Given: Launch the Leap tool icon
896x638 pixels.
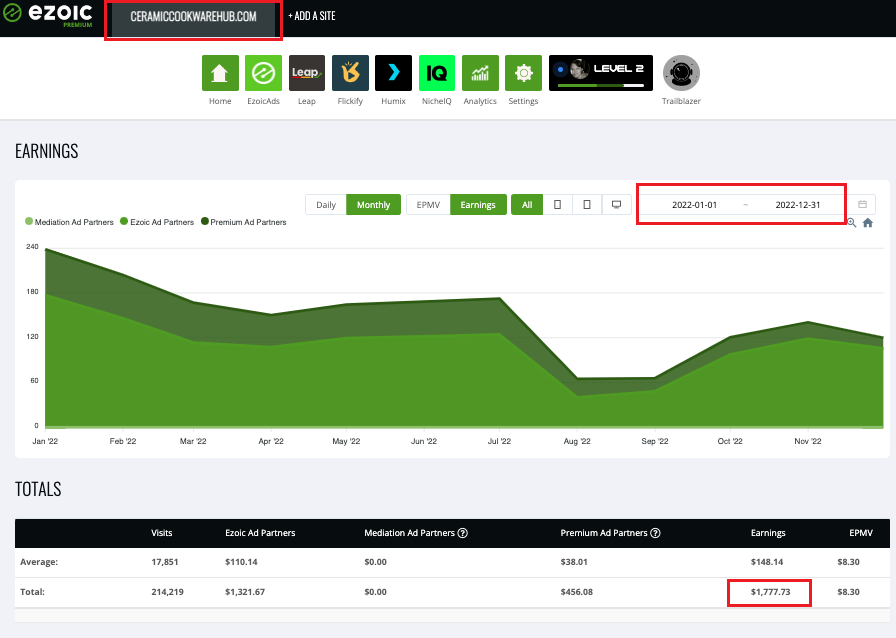Looking at the screenshot, I should (x=307, y=73).
